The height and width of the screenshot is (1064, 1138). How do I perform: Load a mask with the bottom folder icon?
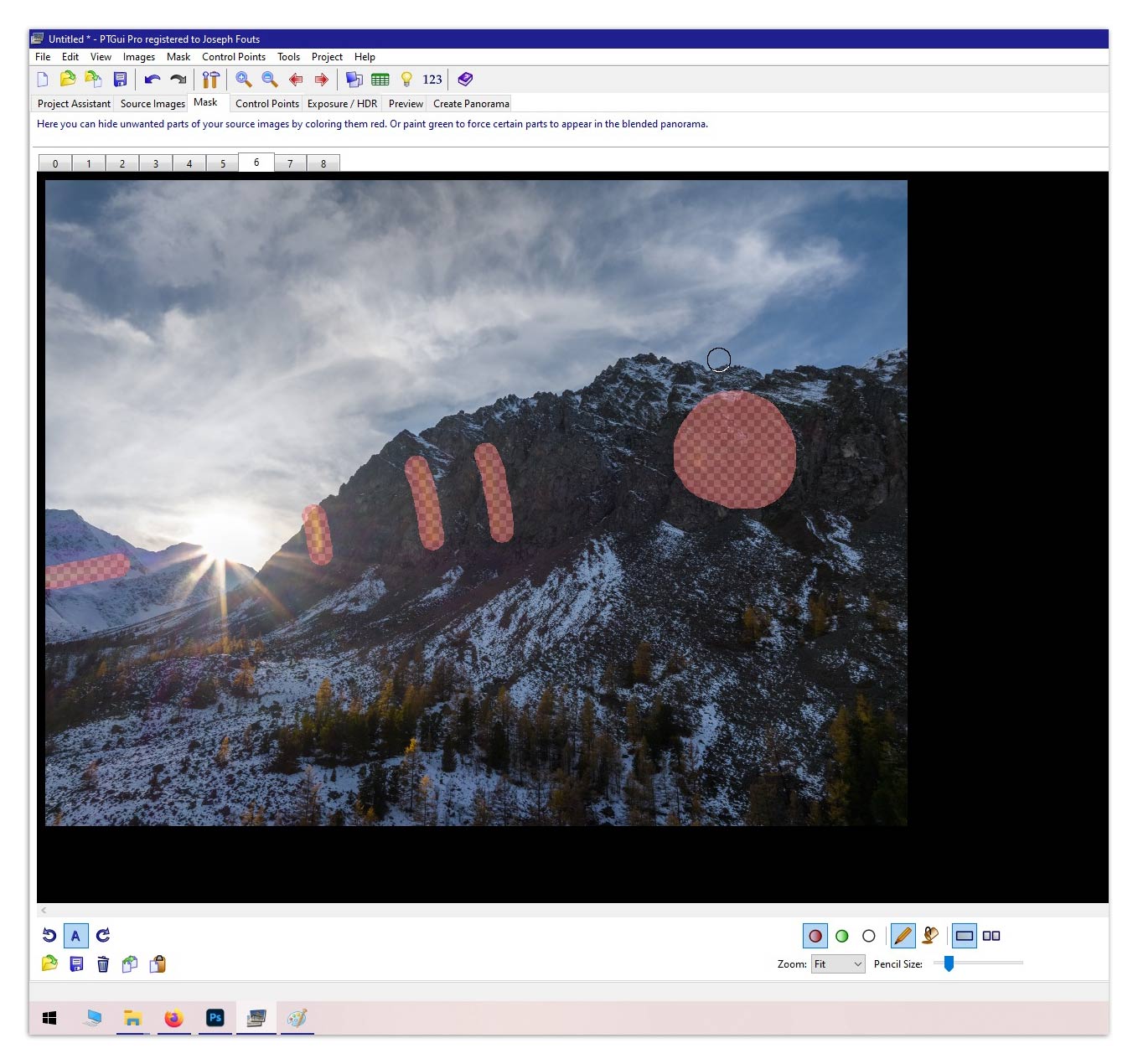pyautogui.click(x=49, y=964)
